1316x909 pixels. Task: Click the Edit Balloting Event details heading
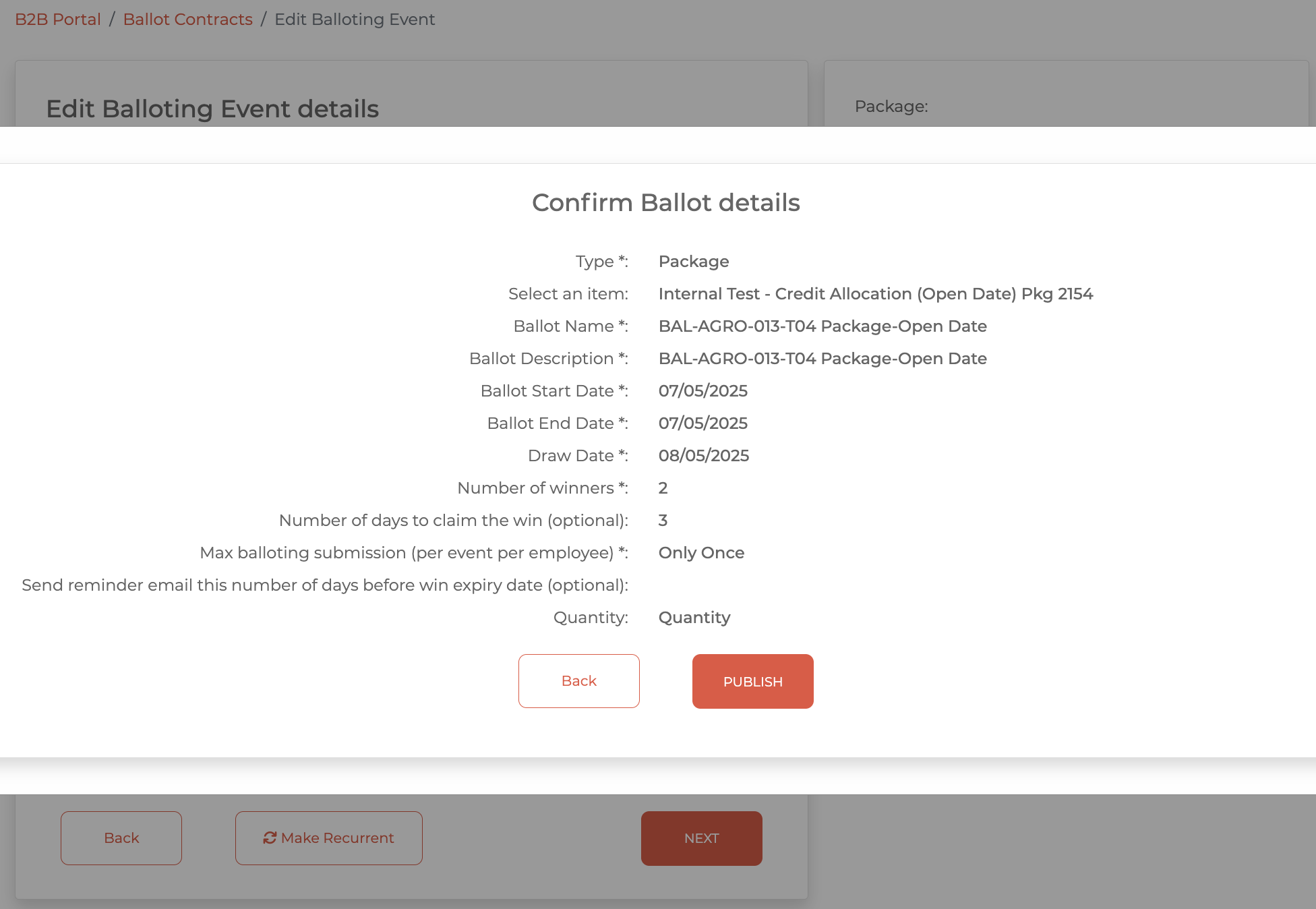click(212, 109)
